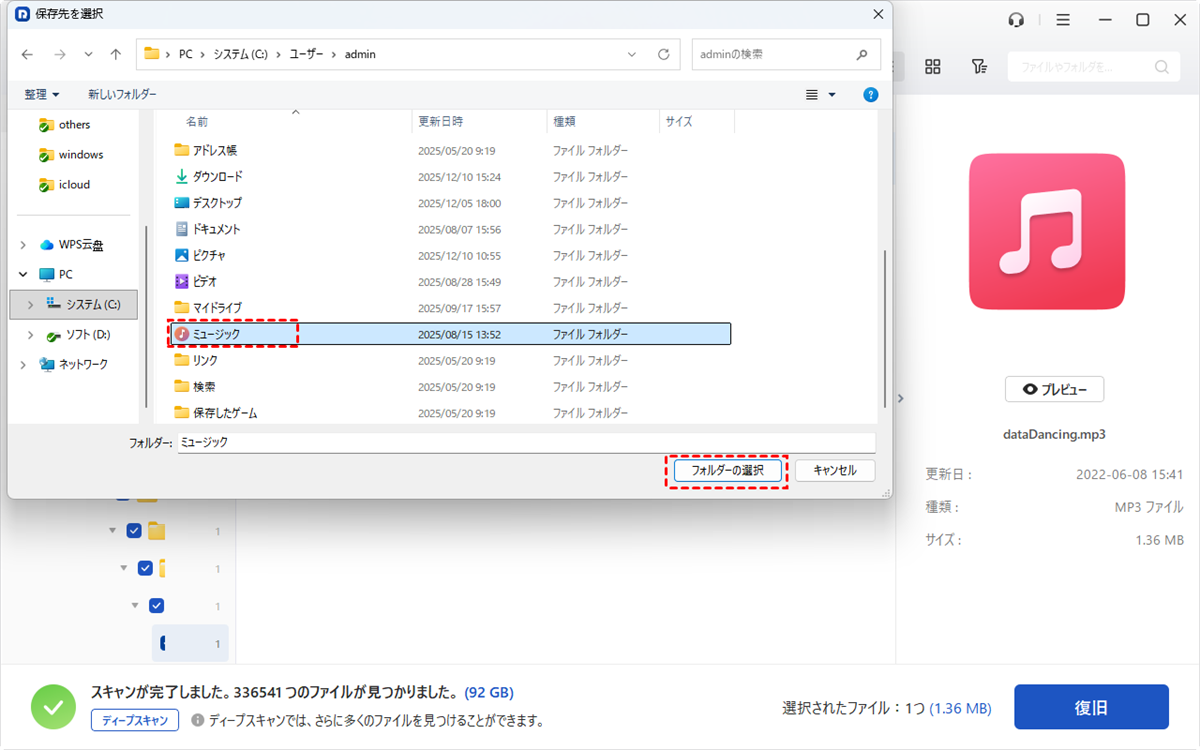The image size is (1200, 750).
Task: Open the hamburger menu in title bar
Action: point(1063,20)
